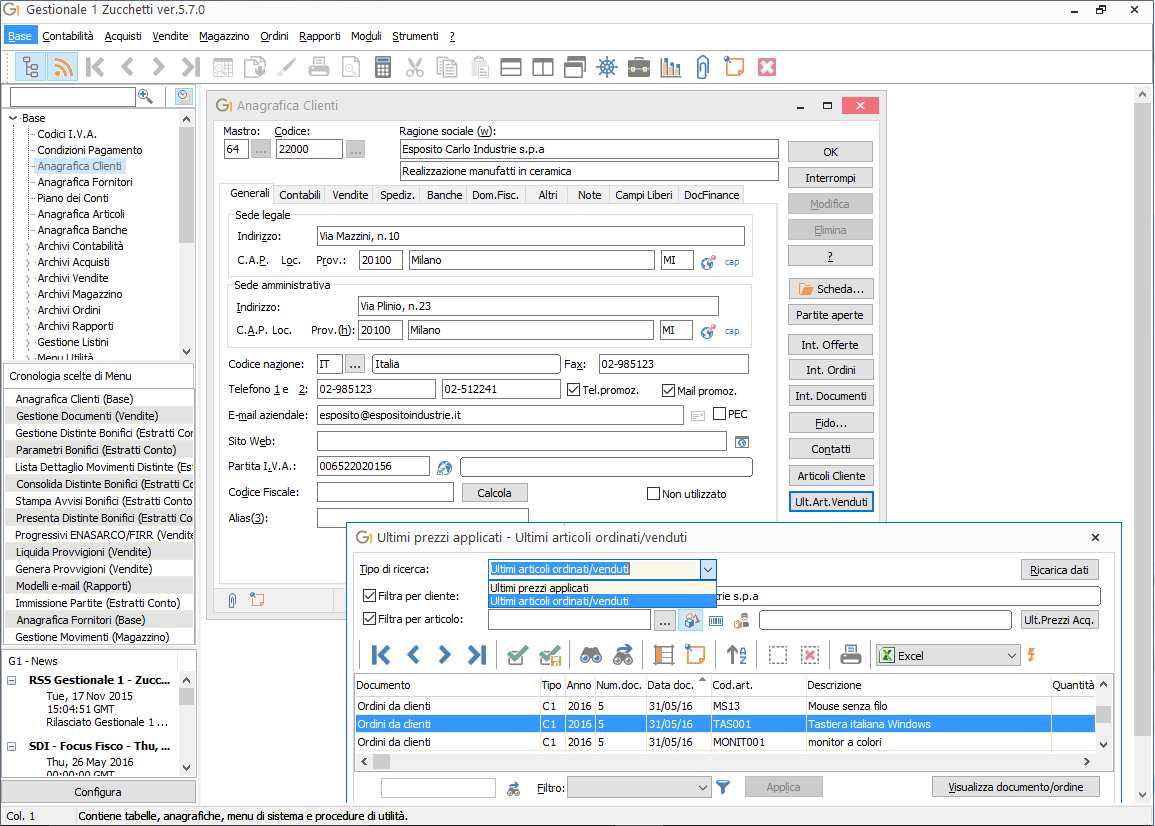1155x826 pixels.
Task: Toggle the Tel.promoz. checkbox
Action: [x=574, y=390]
